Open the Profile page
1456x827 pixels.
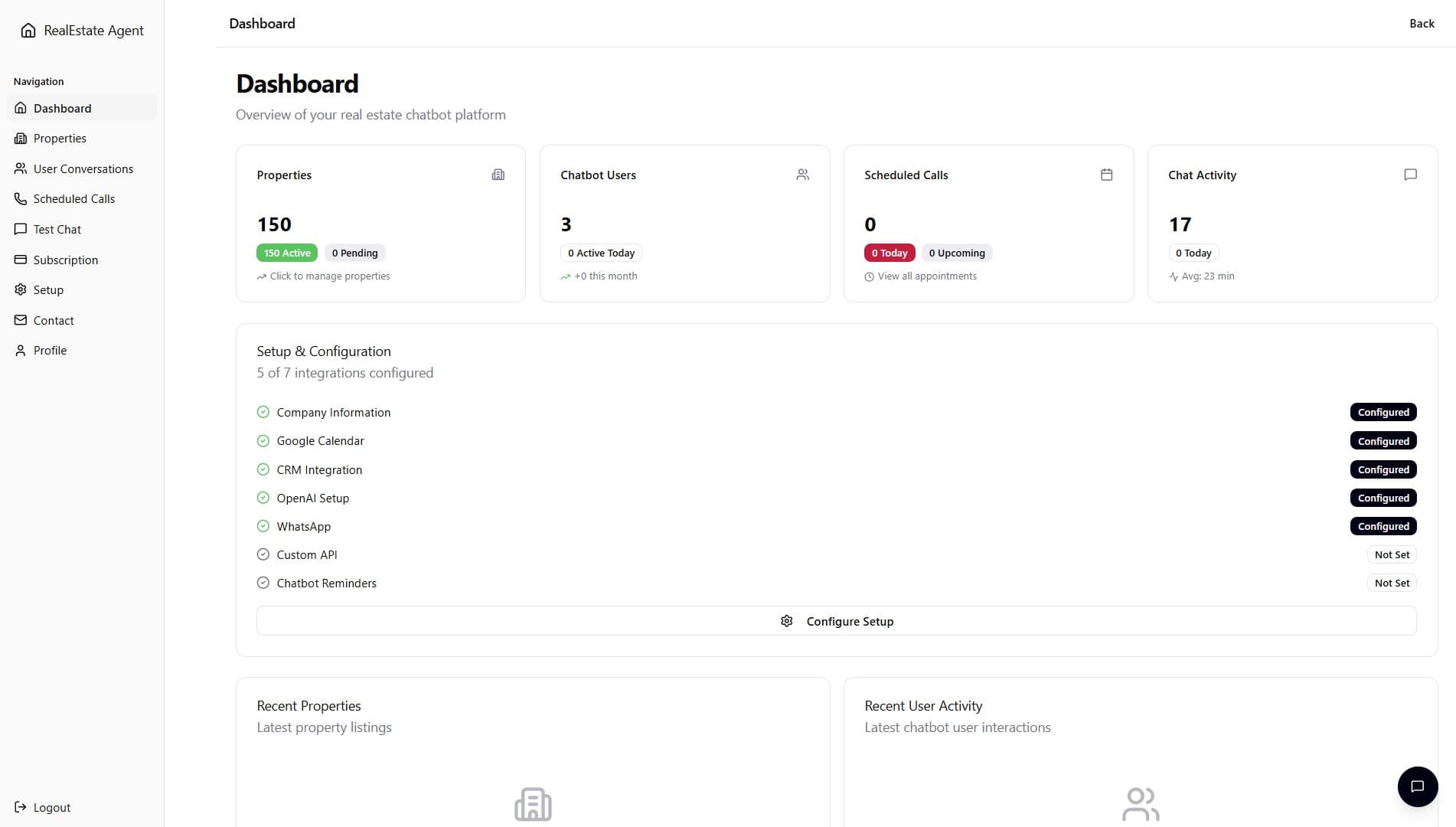(82, 351)
